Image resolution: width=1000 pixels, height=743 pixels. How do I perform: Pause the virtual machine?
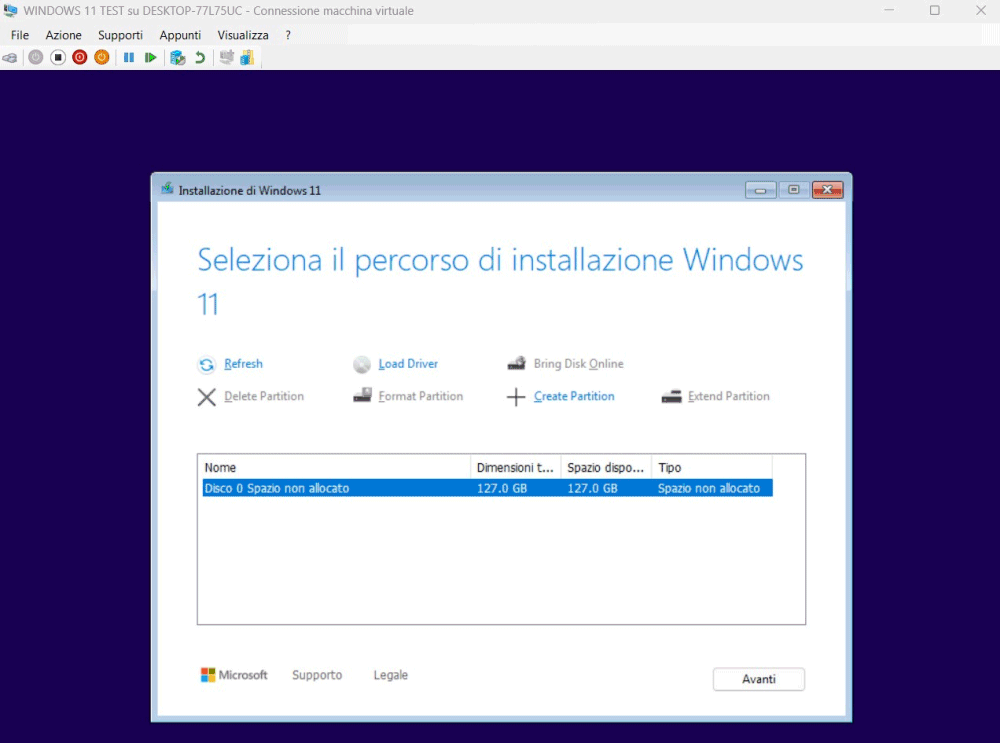point(129,57)
